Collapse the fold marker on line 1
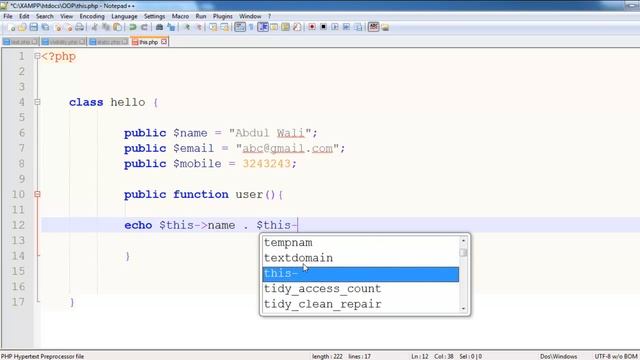Screen dimensions: 640x360 click(37, 56)
